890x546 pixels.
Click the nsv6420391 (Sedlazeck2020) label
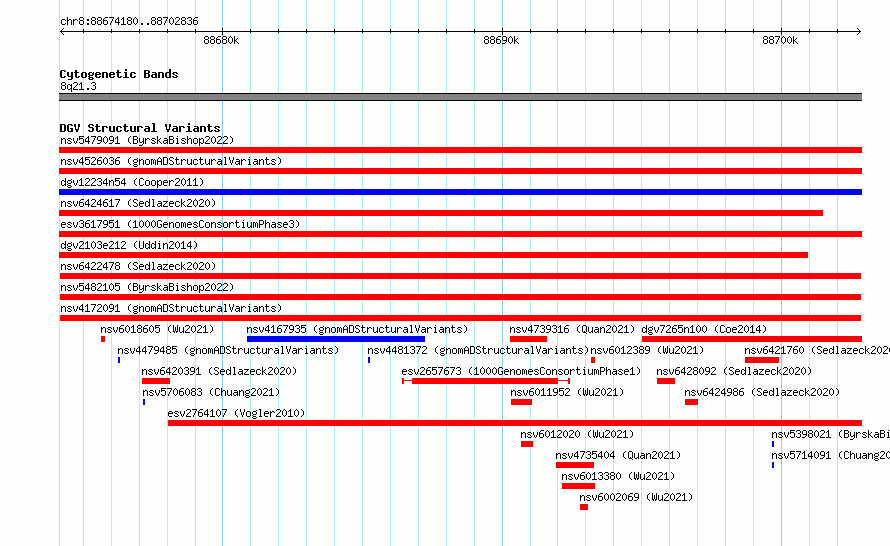(219, 371)
